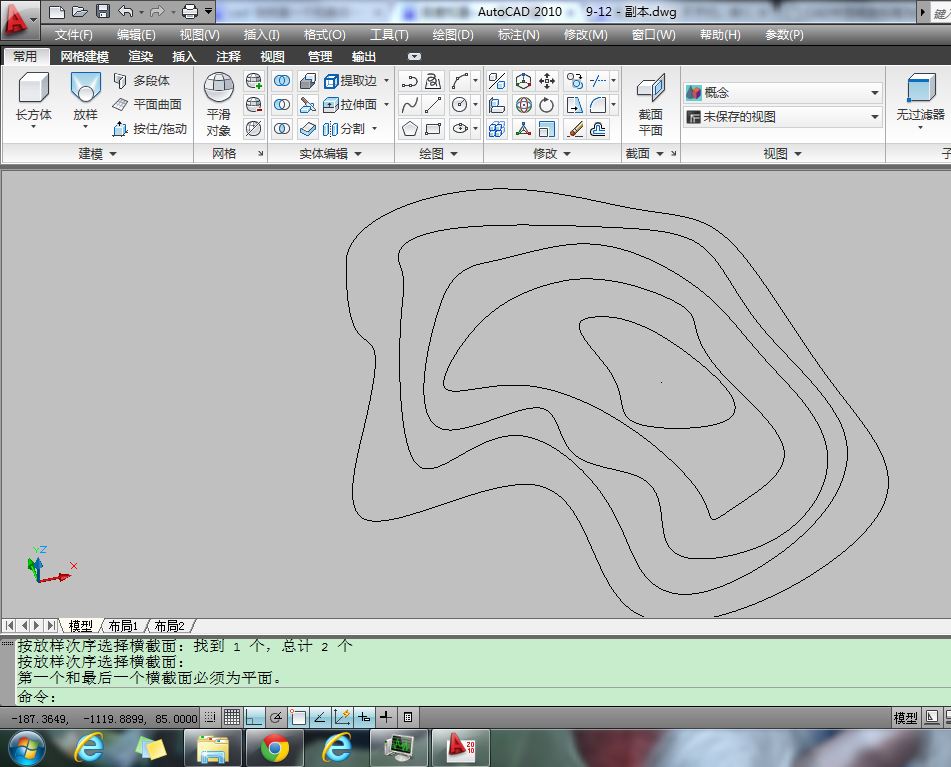The width and height of the screenshot is (951, 767).
Task: Toggle lineweight display in status bar
Action: [x=386, y=718]
